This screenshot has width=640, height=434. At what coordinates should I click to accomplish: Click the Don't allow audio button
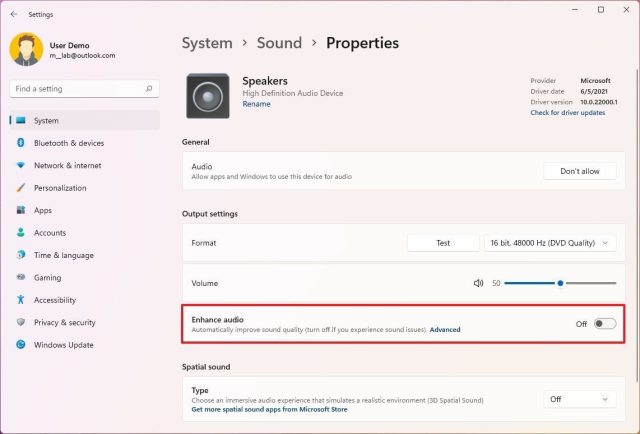tap(580, 171)
